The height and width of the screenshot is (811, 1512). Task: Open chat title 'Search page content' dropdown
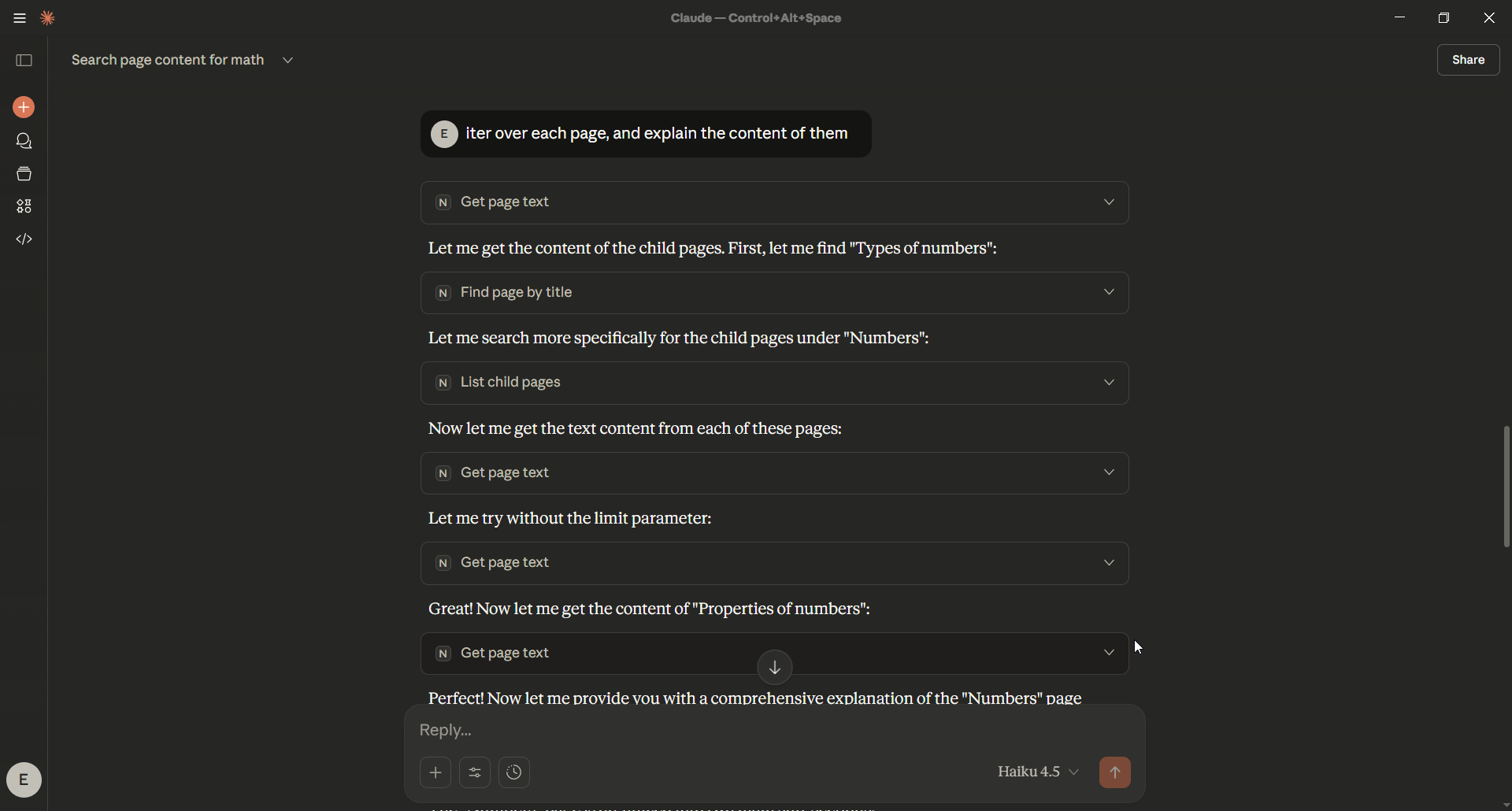click(x=288, y=61)
